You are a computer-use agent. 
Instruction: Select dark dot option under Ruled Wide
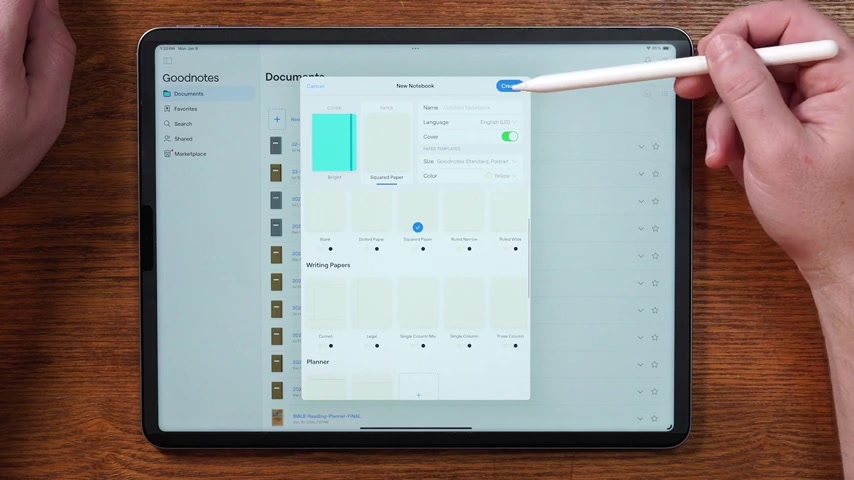[x=515, y=249]
